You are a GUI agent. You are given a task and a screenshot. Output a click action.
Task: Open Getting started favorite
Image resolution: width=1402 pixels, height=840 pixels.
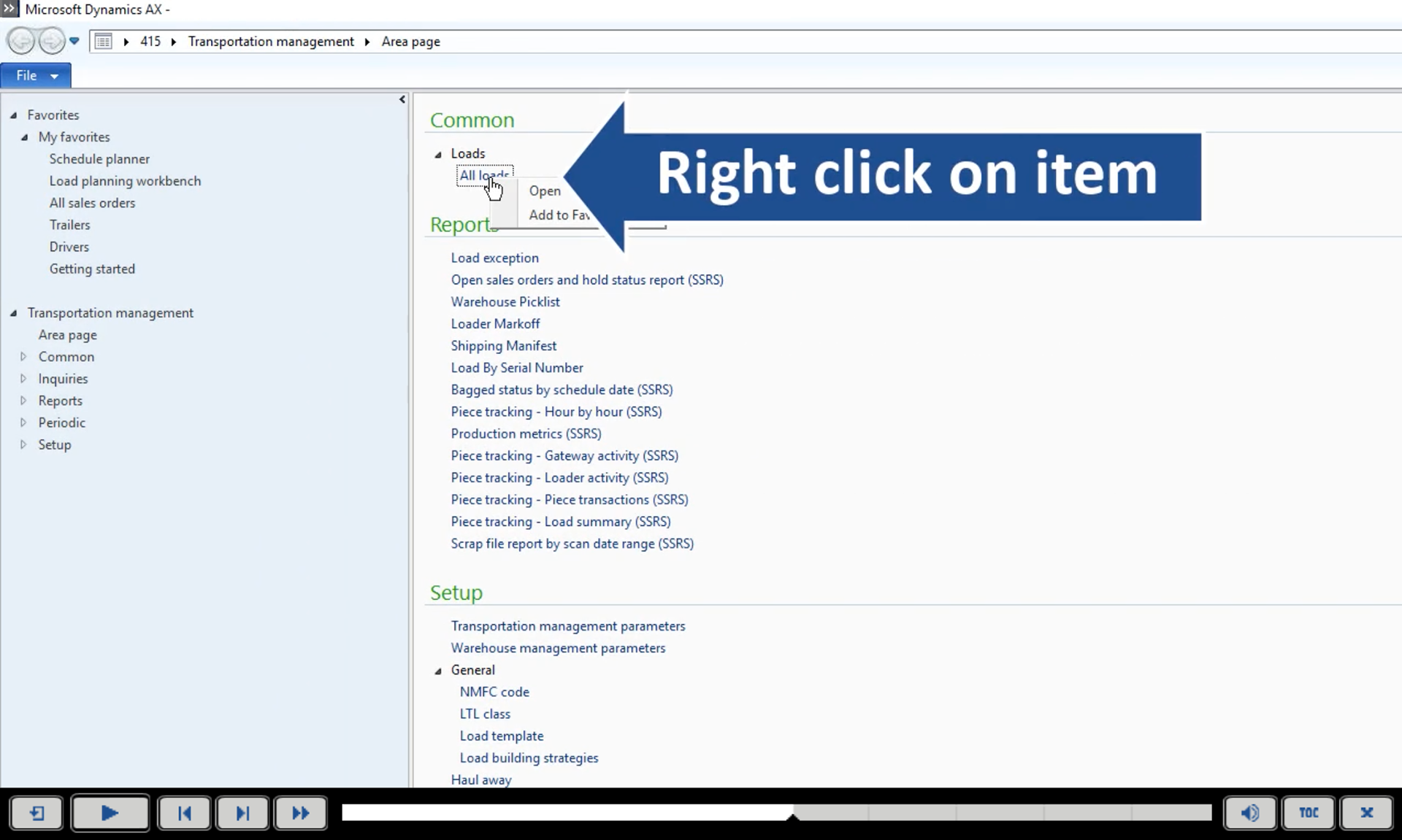pos(92,269)
